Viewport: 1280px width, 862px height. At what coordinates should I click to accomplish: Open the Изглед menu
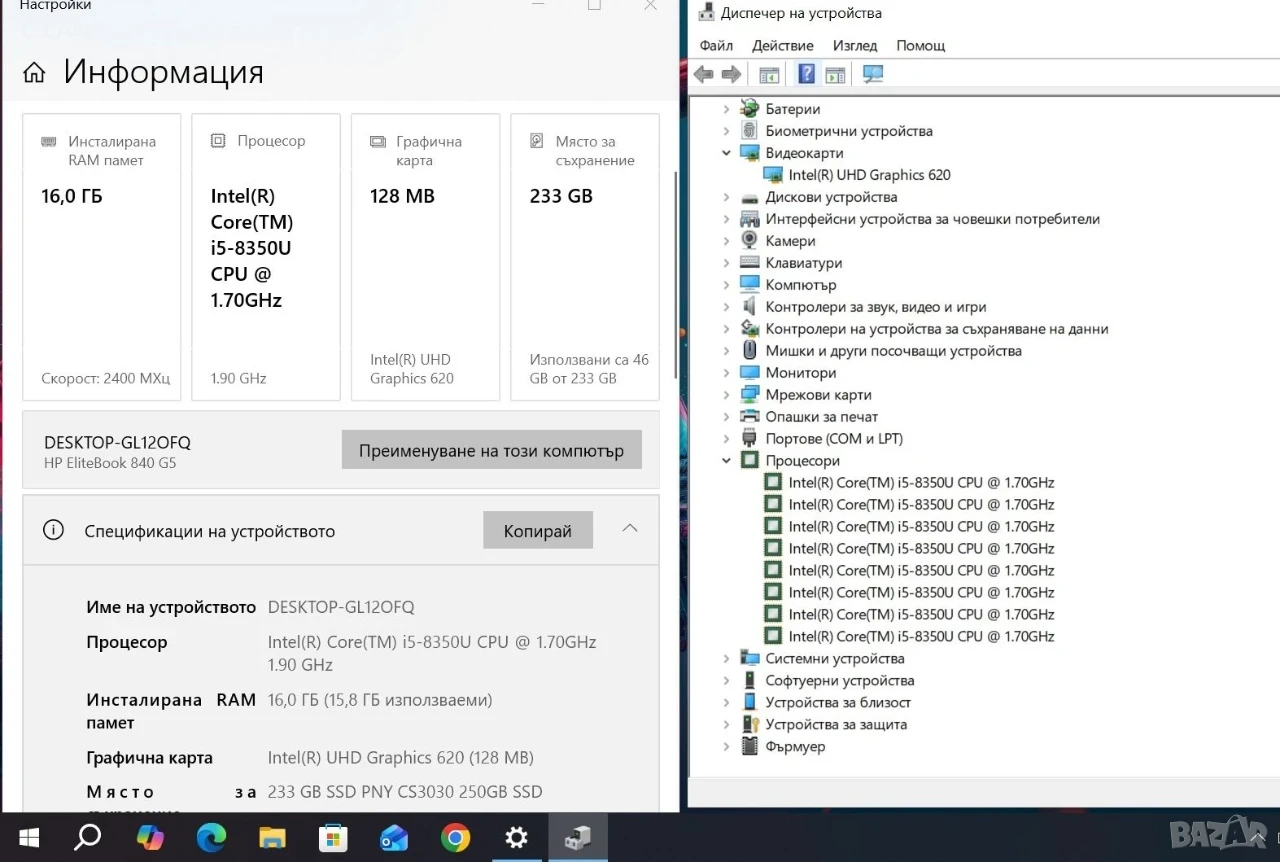pos(855,45)
